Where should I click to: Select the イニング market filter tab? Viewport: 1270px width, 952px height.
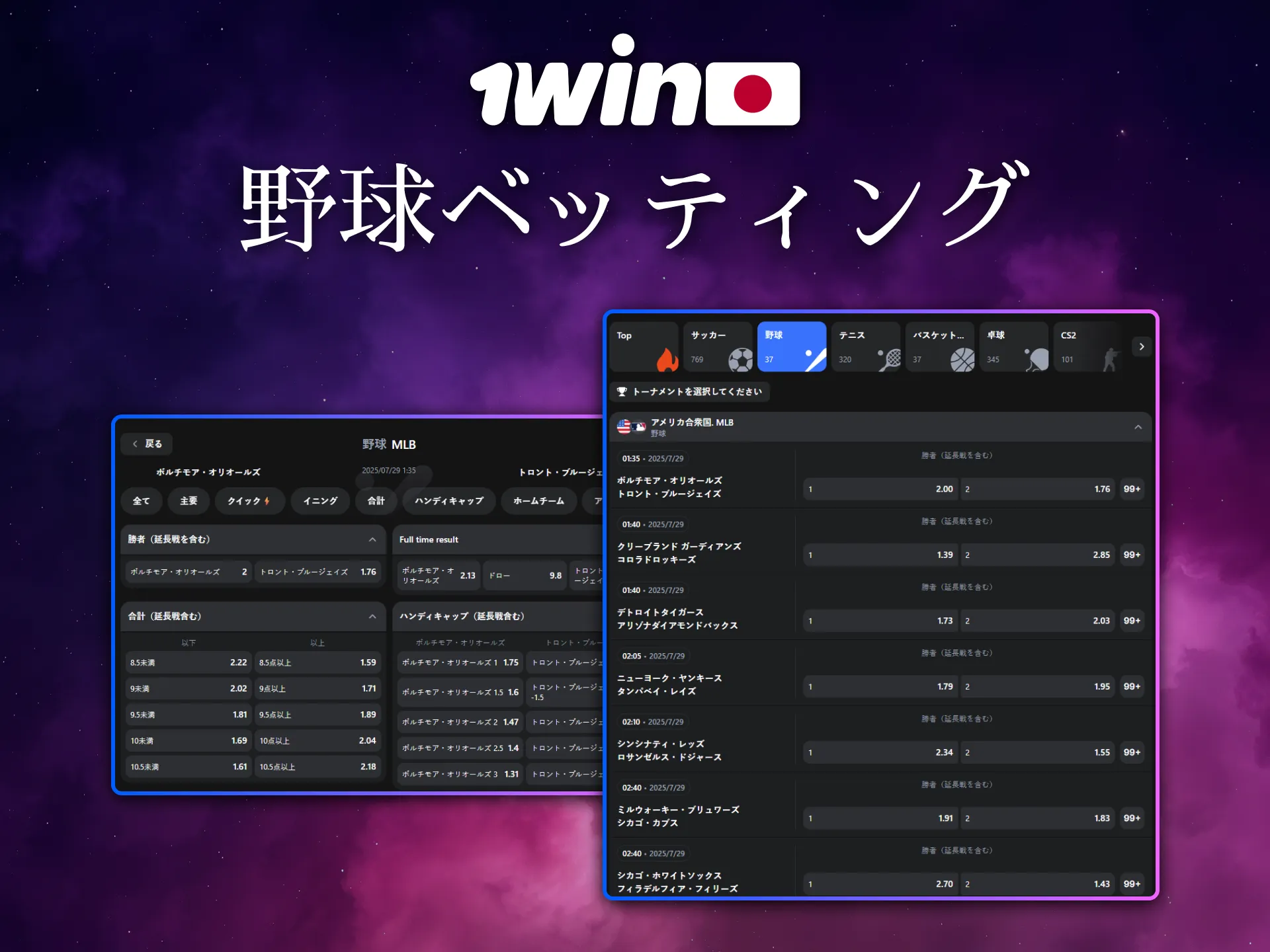point(320,501)
